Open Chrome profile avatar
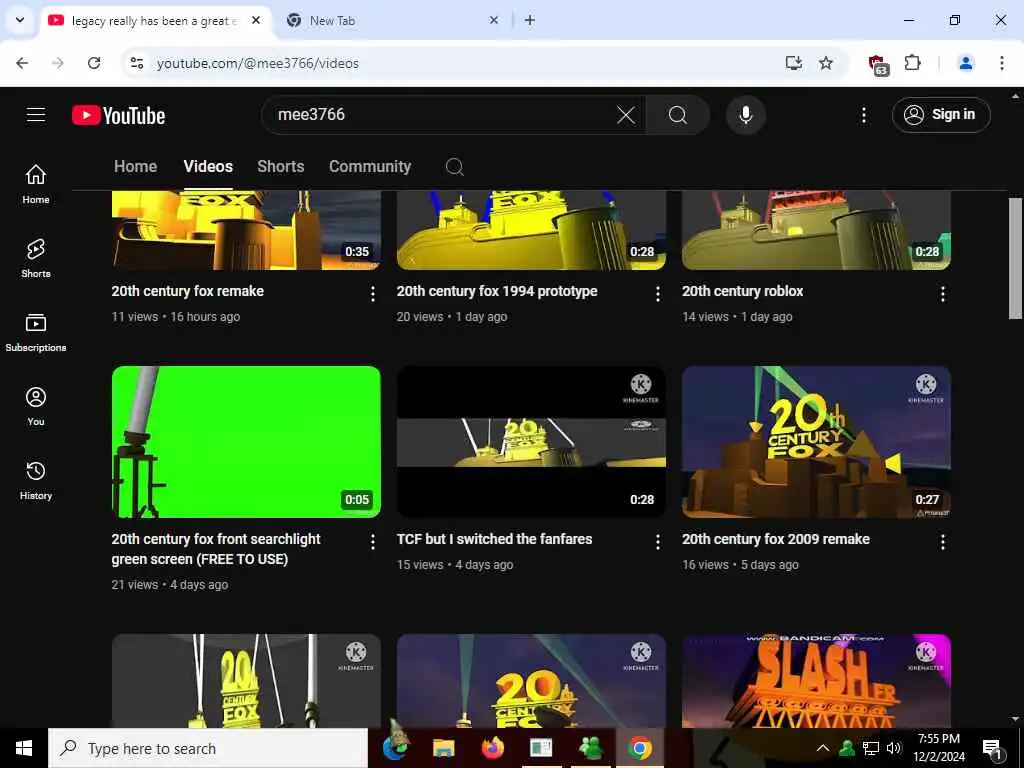Image resolution: width=1024 pixels, height=768 pixels. tap(965, 63)
